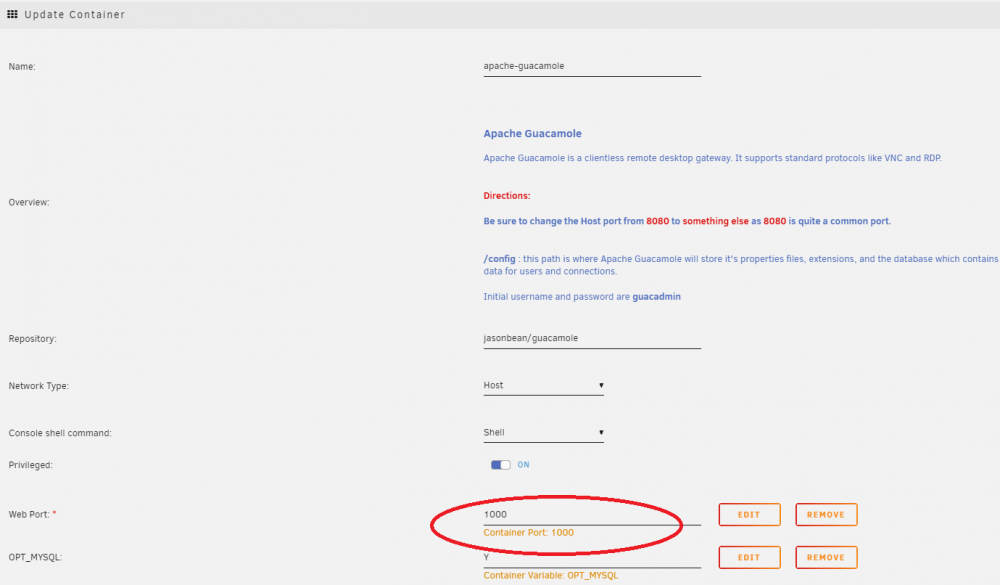Viewport: 1000px width, 585px height.
Task: Click the '/config' path text
Action: click(x=499, y=259)
